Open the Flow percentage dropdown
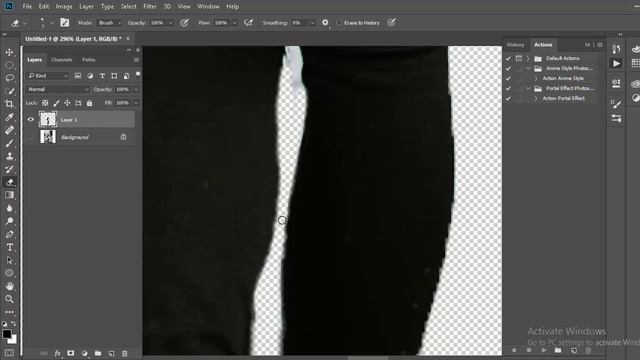 (x=235, y=23)
